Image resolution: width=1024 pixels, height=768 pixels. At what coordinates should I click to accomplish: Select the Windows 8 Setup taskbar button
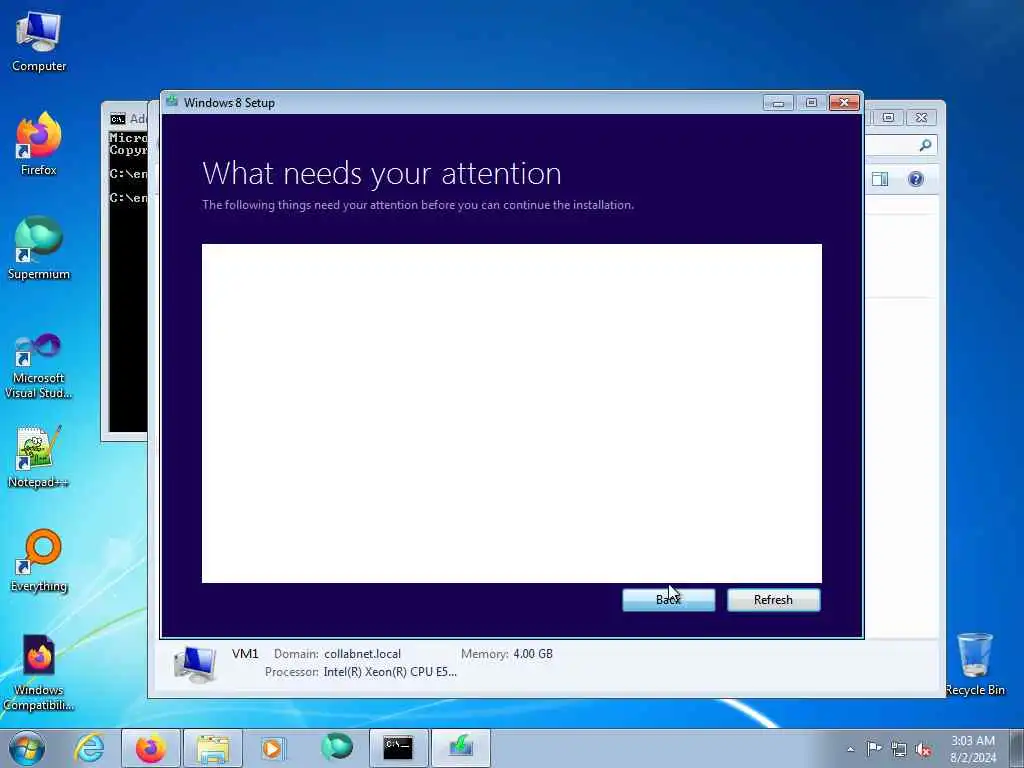click(x=460, y=748)
